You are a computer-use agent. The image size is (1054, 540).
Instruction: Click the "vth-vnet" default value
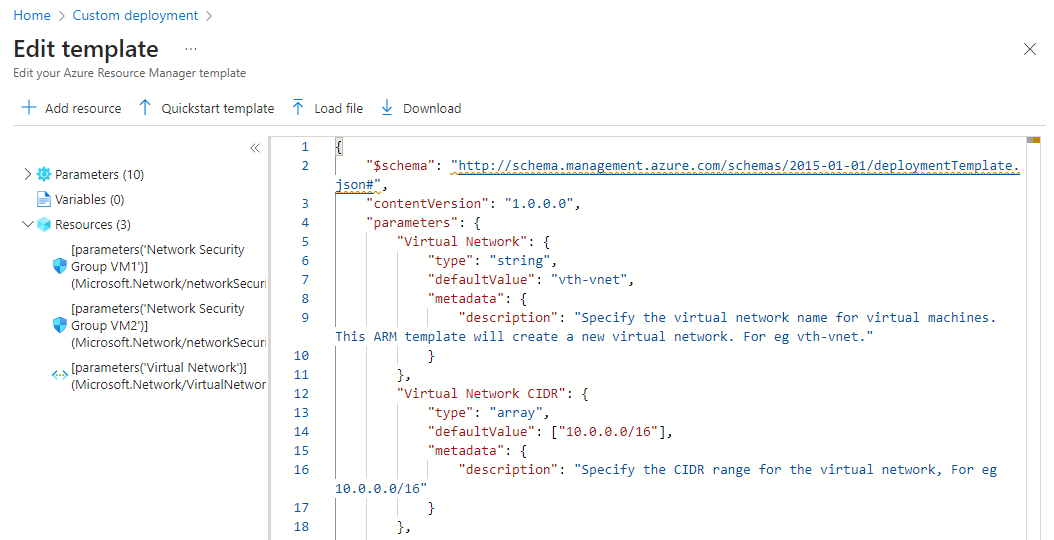[589, 279]
